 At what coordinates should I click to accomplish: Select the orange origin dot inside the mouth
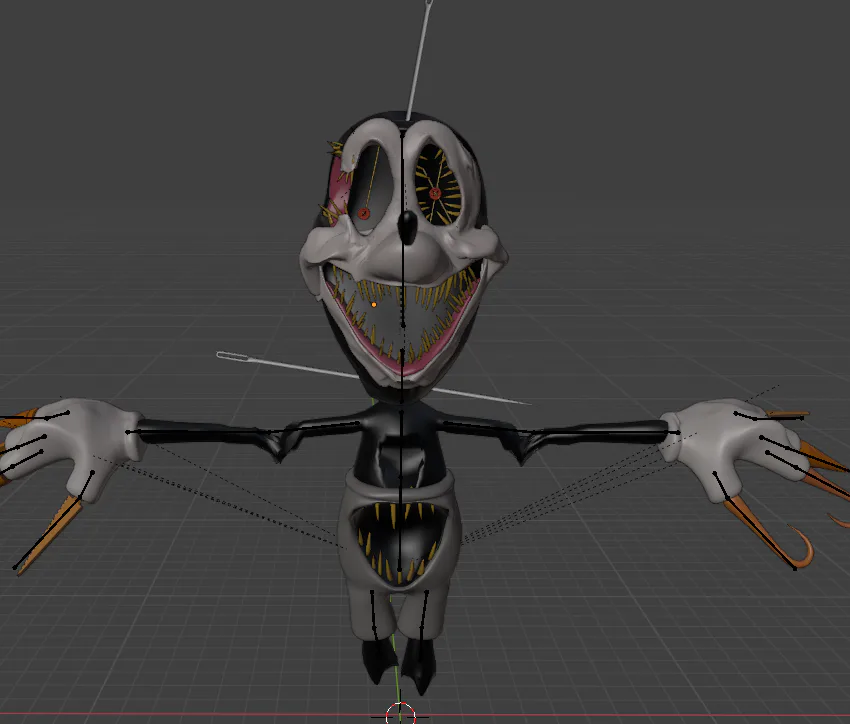pyautogui.click(x=374, y=305)
